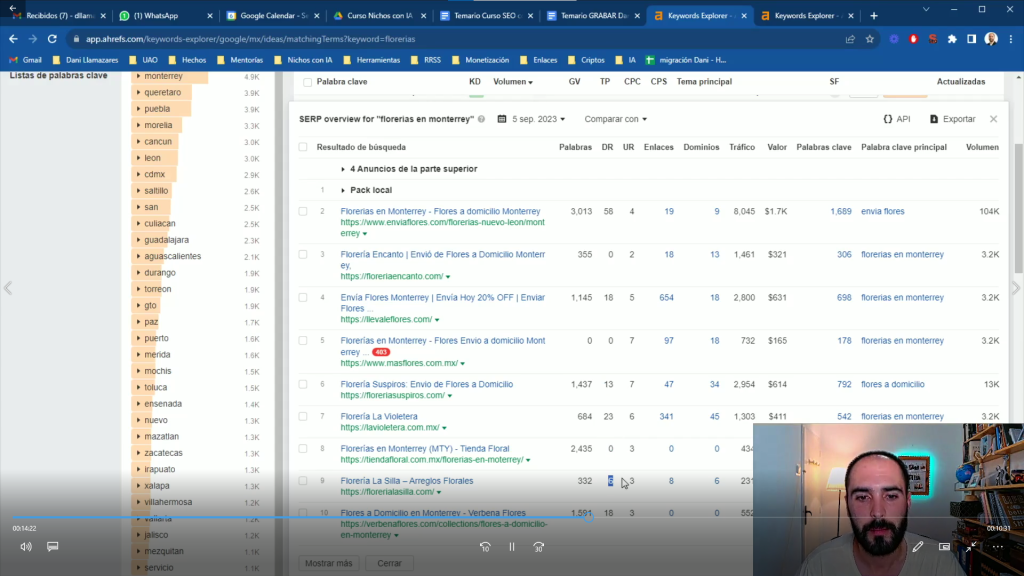
Task: Open the Chrome profile avatar
Action: click(991, 39)
